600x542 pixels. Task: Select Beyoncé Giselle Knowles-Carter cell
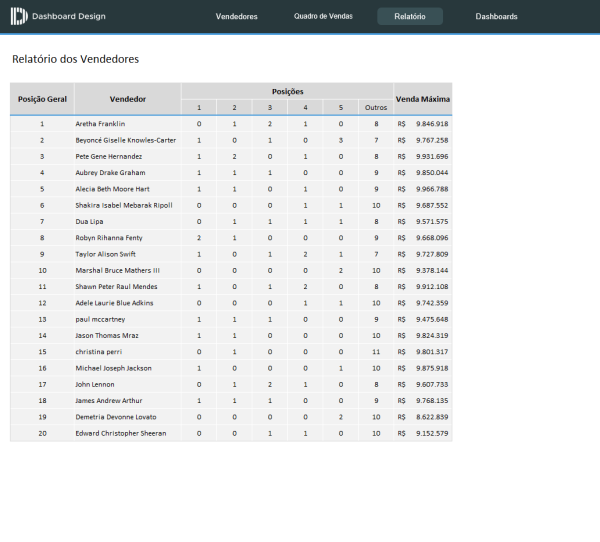[x=125, y=140]
